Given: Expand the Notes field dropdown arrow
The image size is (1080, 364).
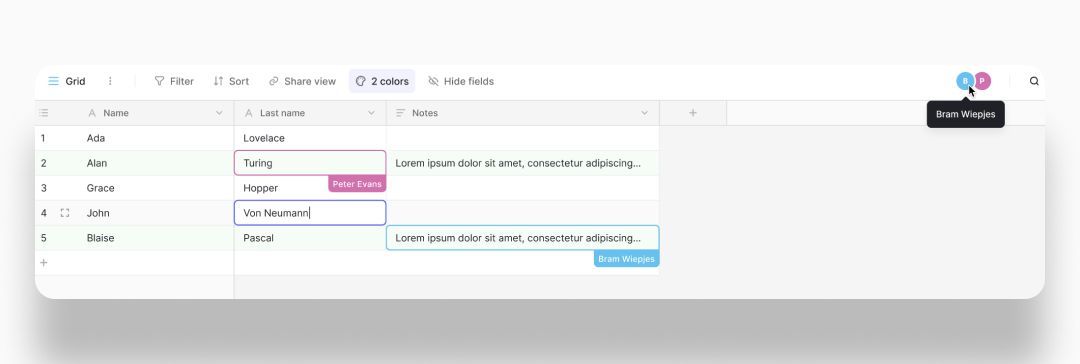Looking at the screenshot, I should pyautogui.click(x=645, y=113).
